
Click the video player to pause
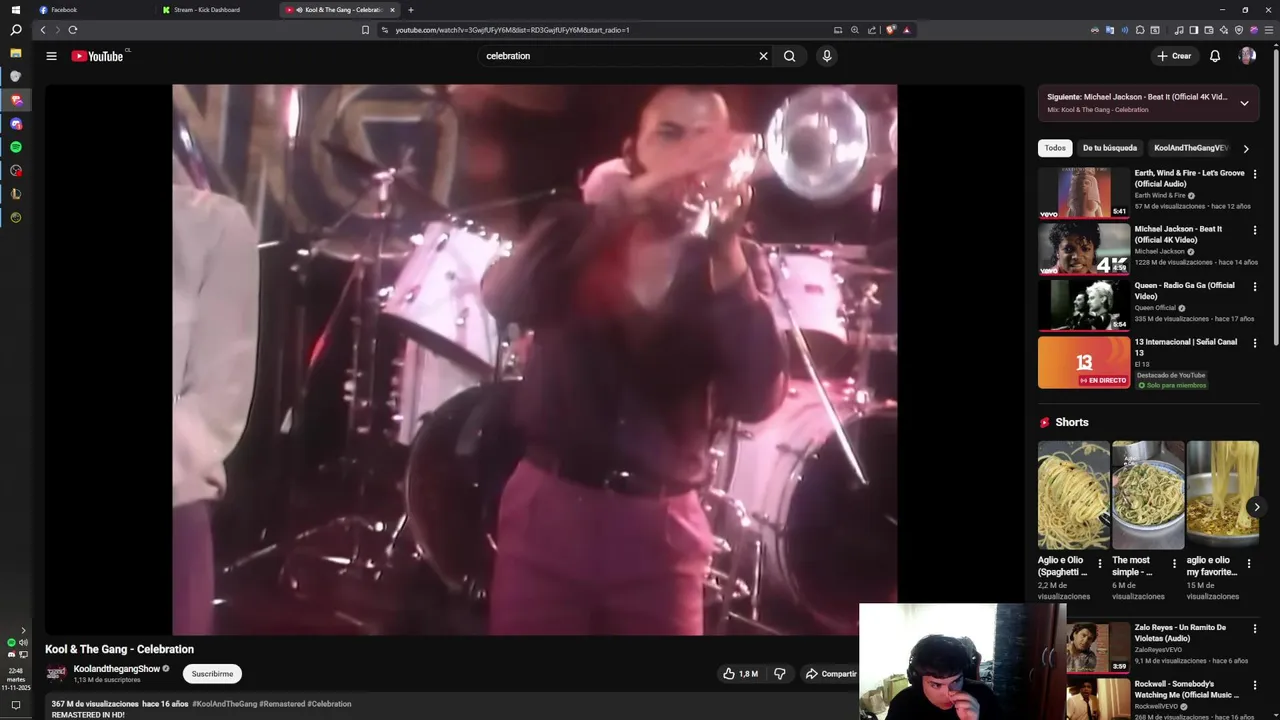(x=534, y=359)
